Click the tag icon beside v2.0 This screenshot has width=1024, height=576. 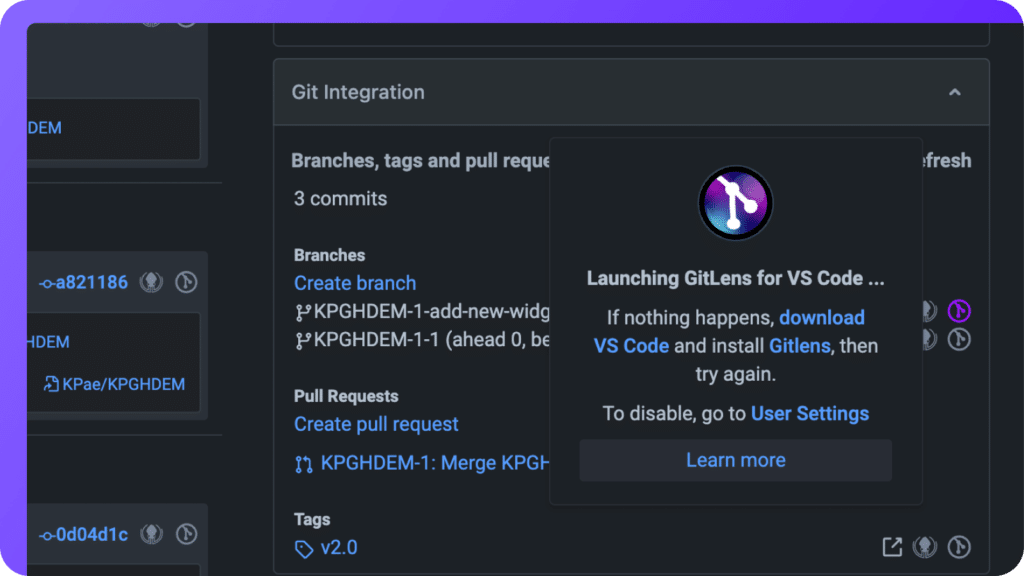(304, 549)
